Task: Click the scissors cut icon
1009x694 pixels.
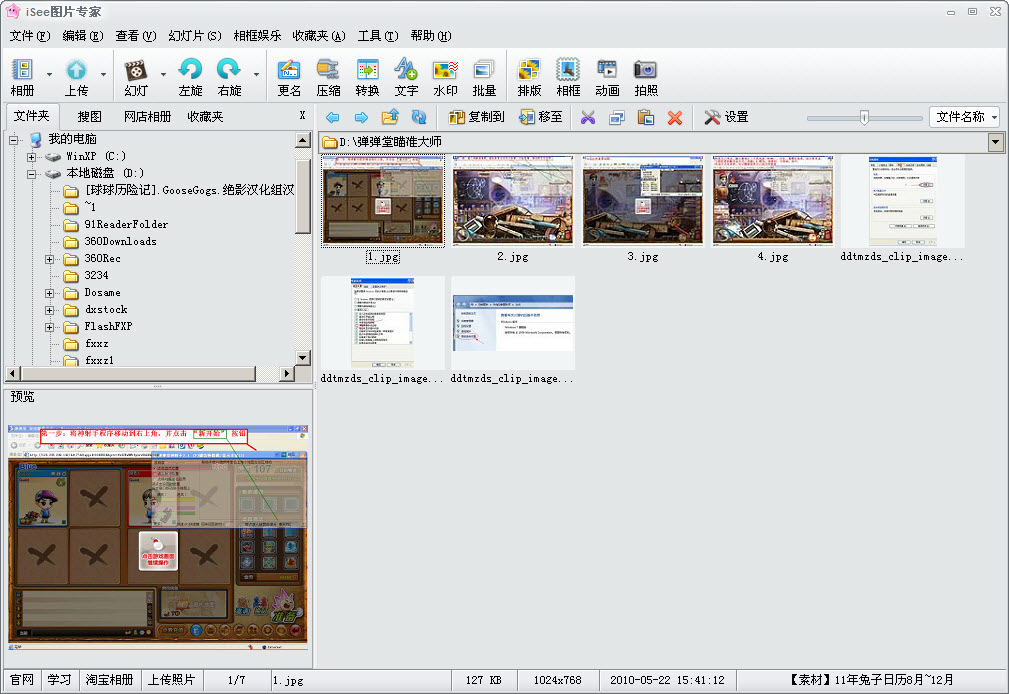Action: 588,117
